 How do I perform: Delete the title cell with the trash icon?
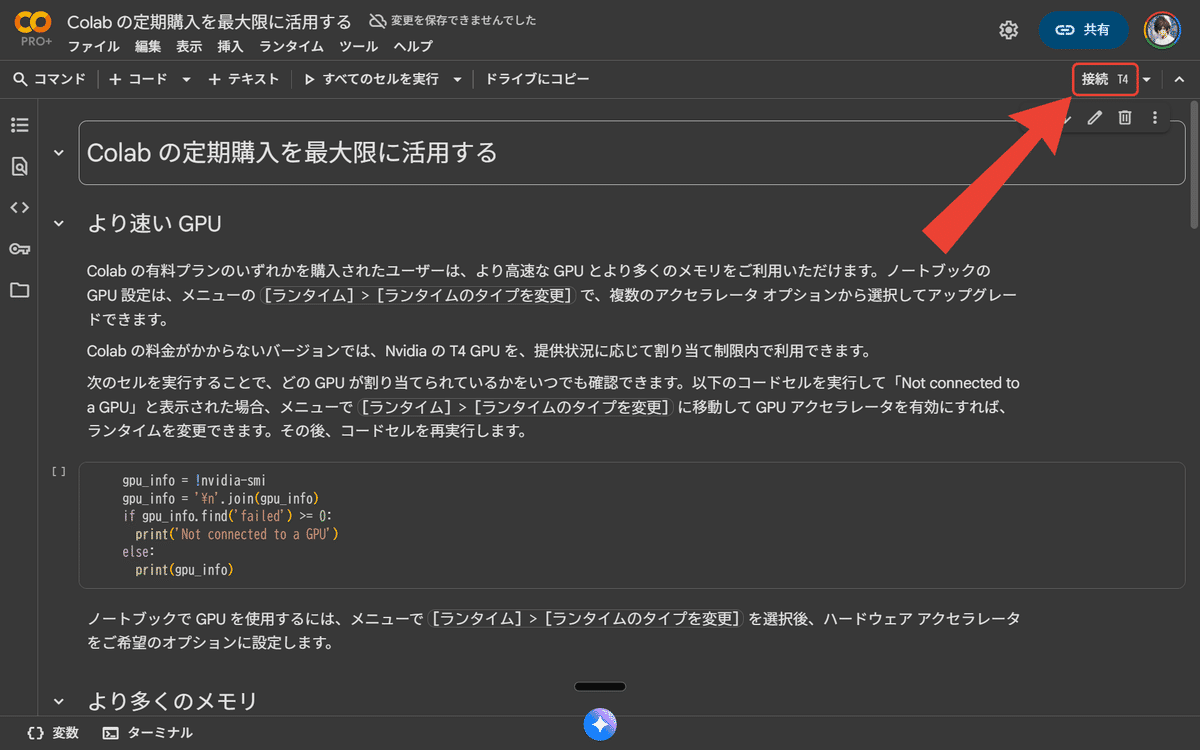[x=1125, y=118]
